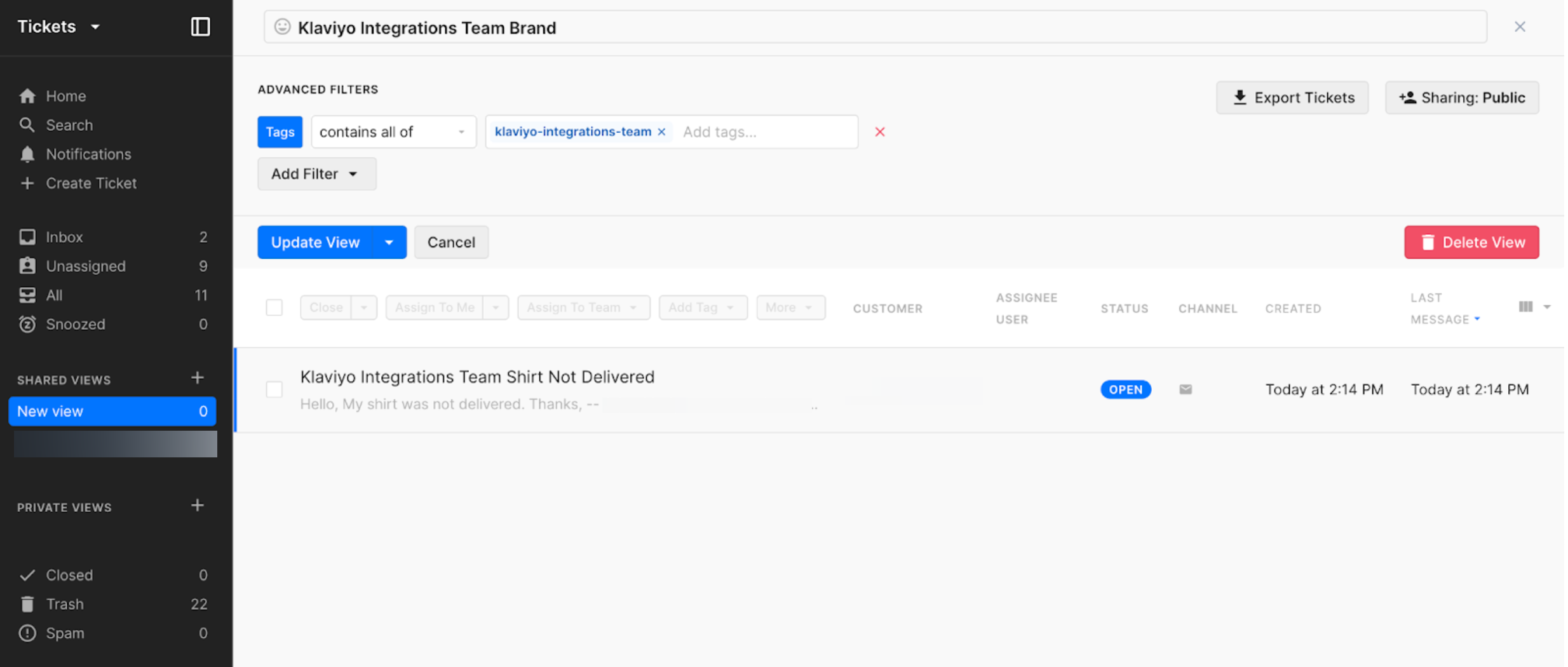Open the 'contains all of' operator dropdown
The image size is (1568, 667).
pos(393,131)
